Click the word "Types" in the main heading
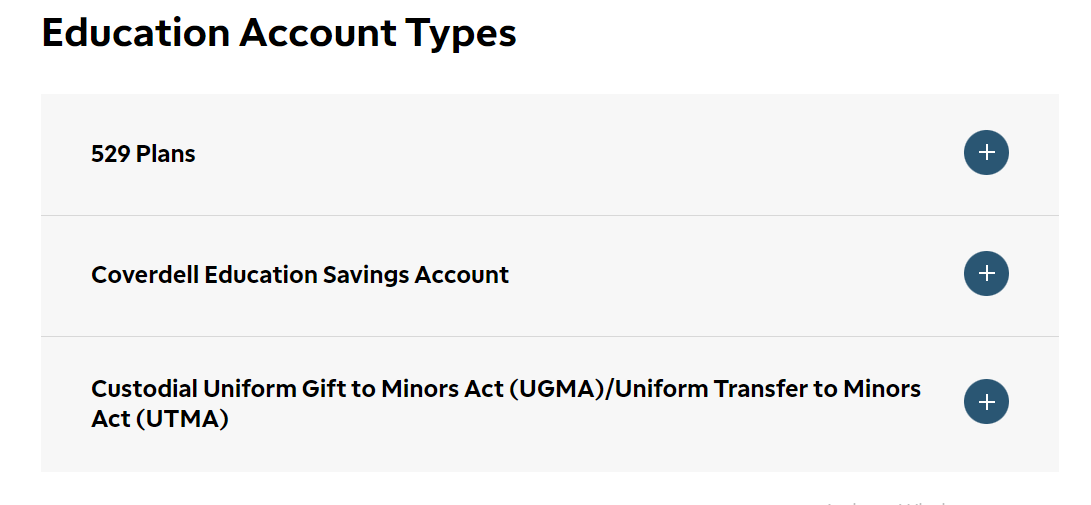The width and height of the screenshot is (1091, 505). coord(461,34)
